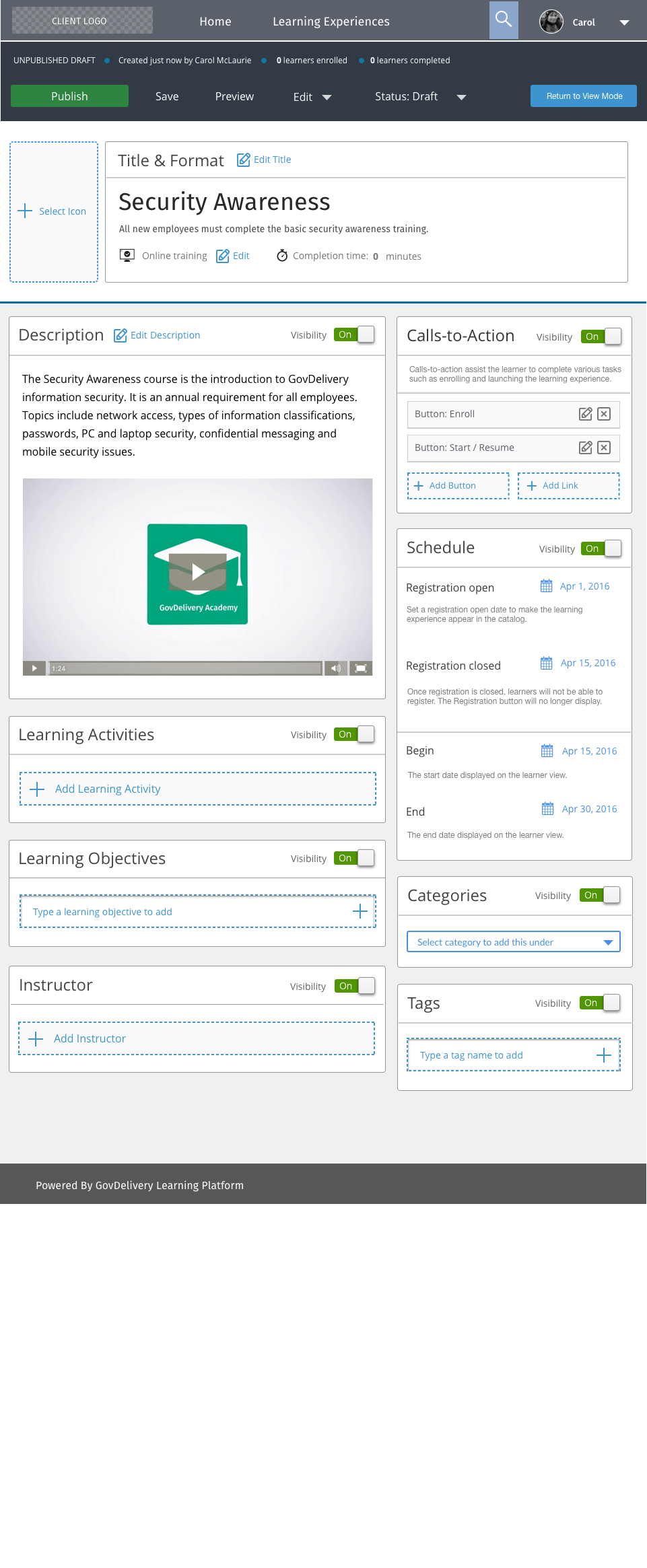The width and height of the screenshot is (647, 1568).
Task: Open Learning Experiences in navigation
Action: pos(331,22)
